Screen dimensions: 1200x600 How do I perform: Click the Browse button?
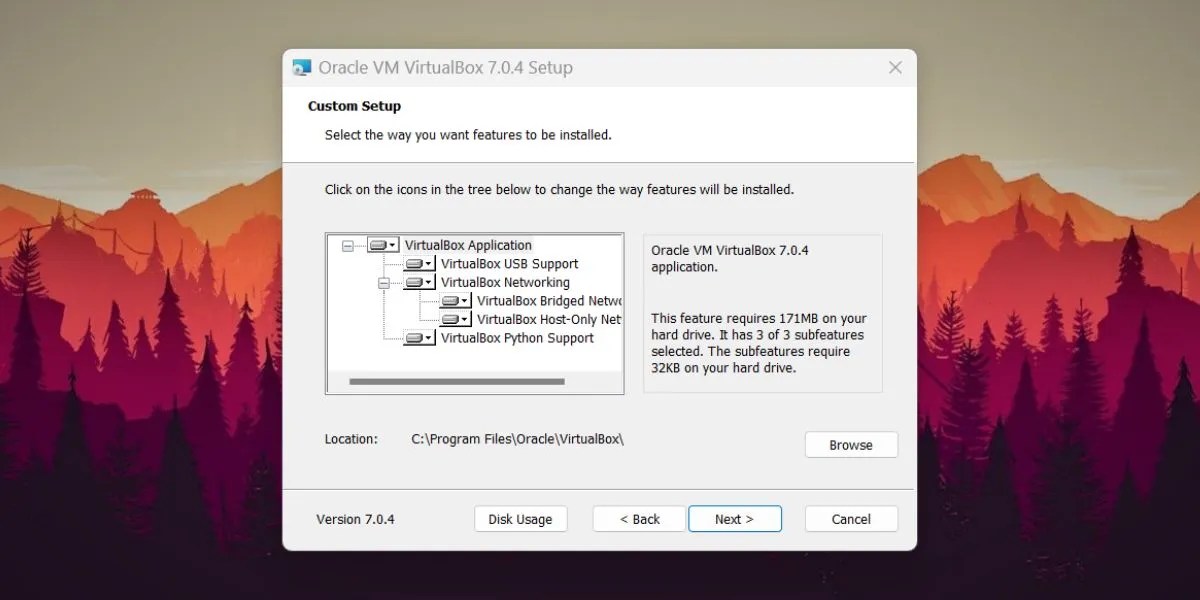pyautogui.click(x=851, y=444)
